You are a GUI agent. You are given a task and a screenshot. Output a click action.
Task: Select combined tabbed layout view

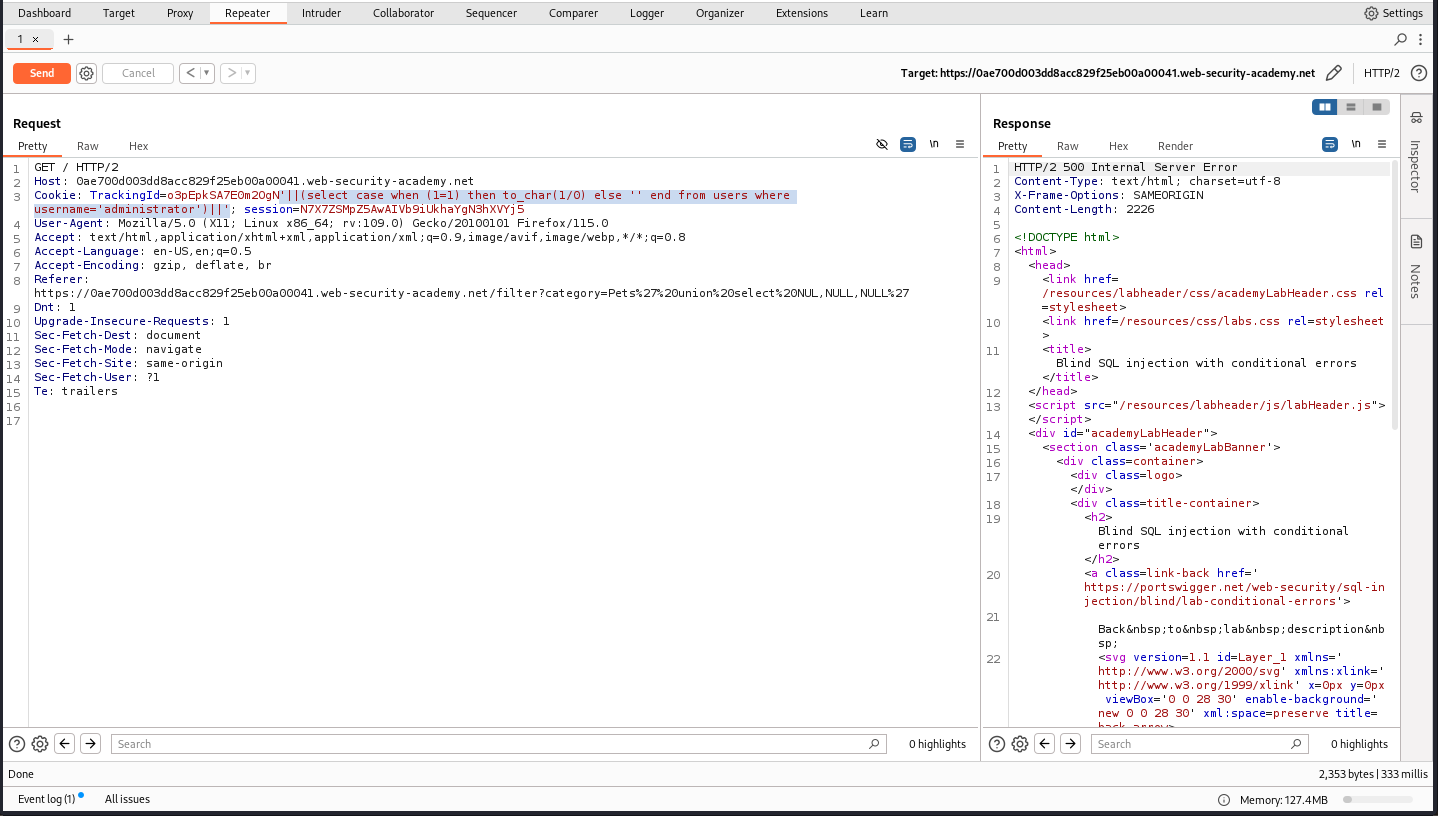coord(1377,107)
